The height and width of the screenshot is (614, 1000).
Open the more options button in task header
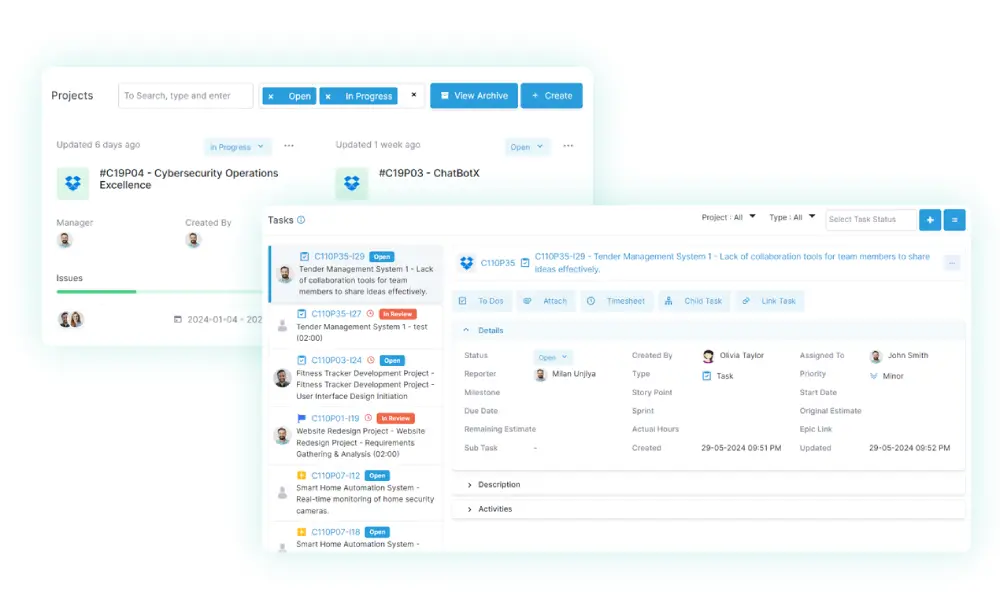951,263
